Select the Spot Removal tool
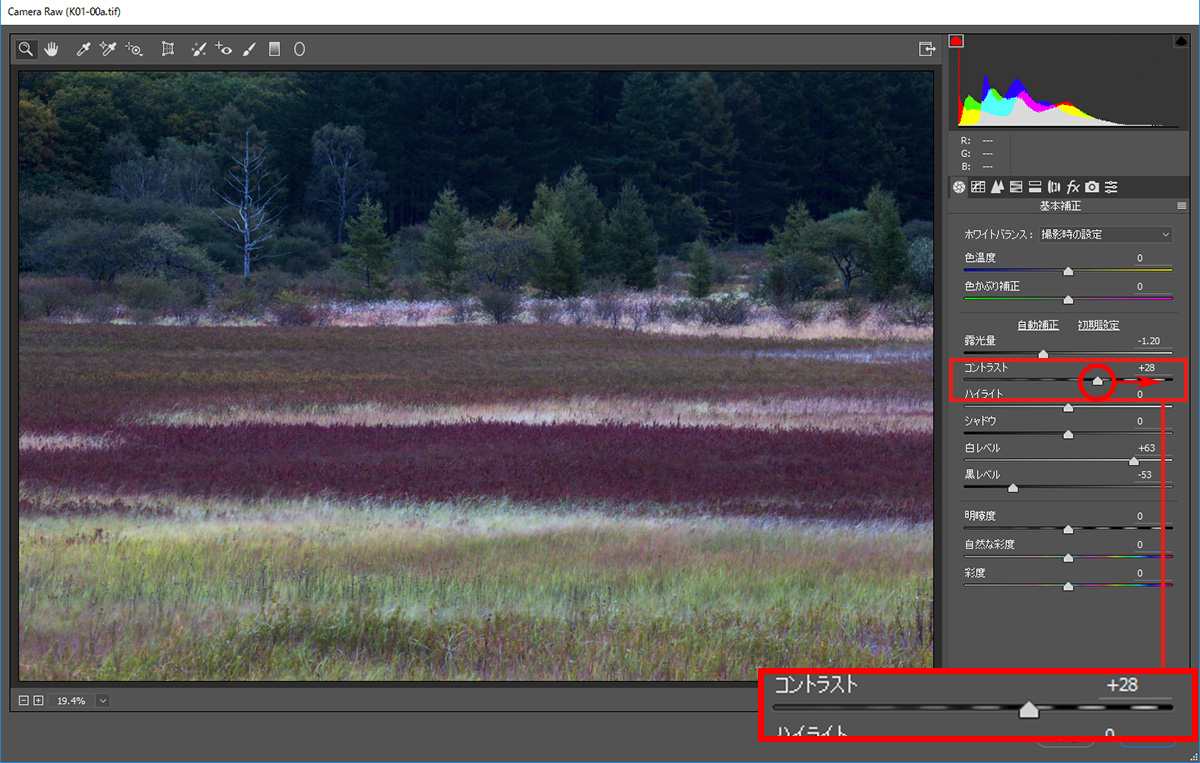 [x=199, y=48]
